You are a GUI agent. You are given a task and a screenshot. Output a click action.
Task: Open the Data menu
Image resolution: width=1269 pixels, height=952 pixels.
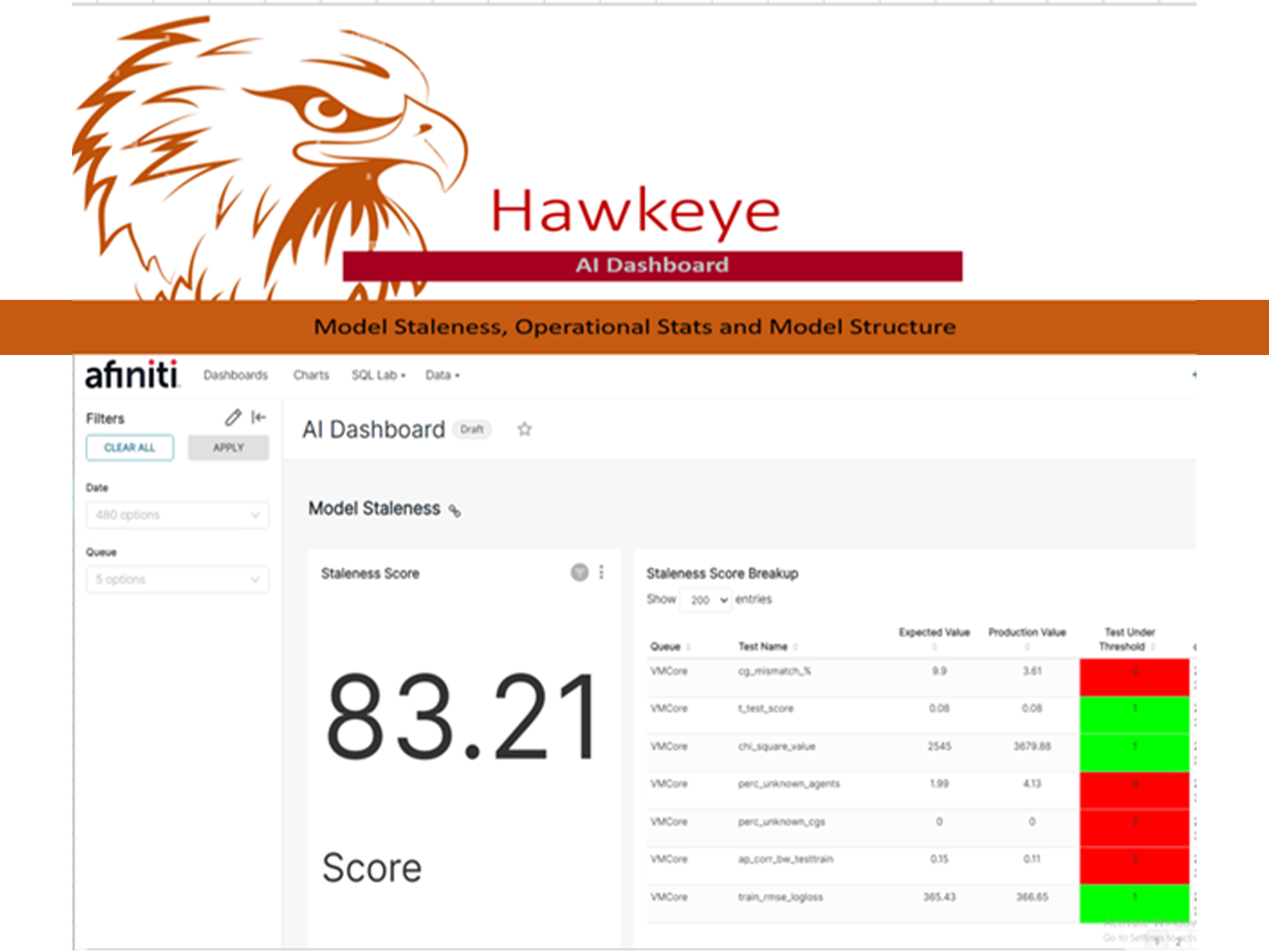click(x=442, y=375)
